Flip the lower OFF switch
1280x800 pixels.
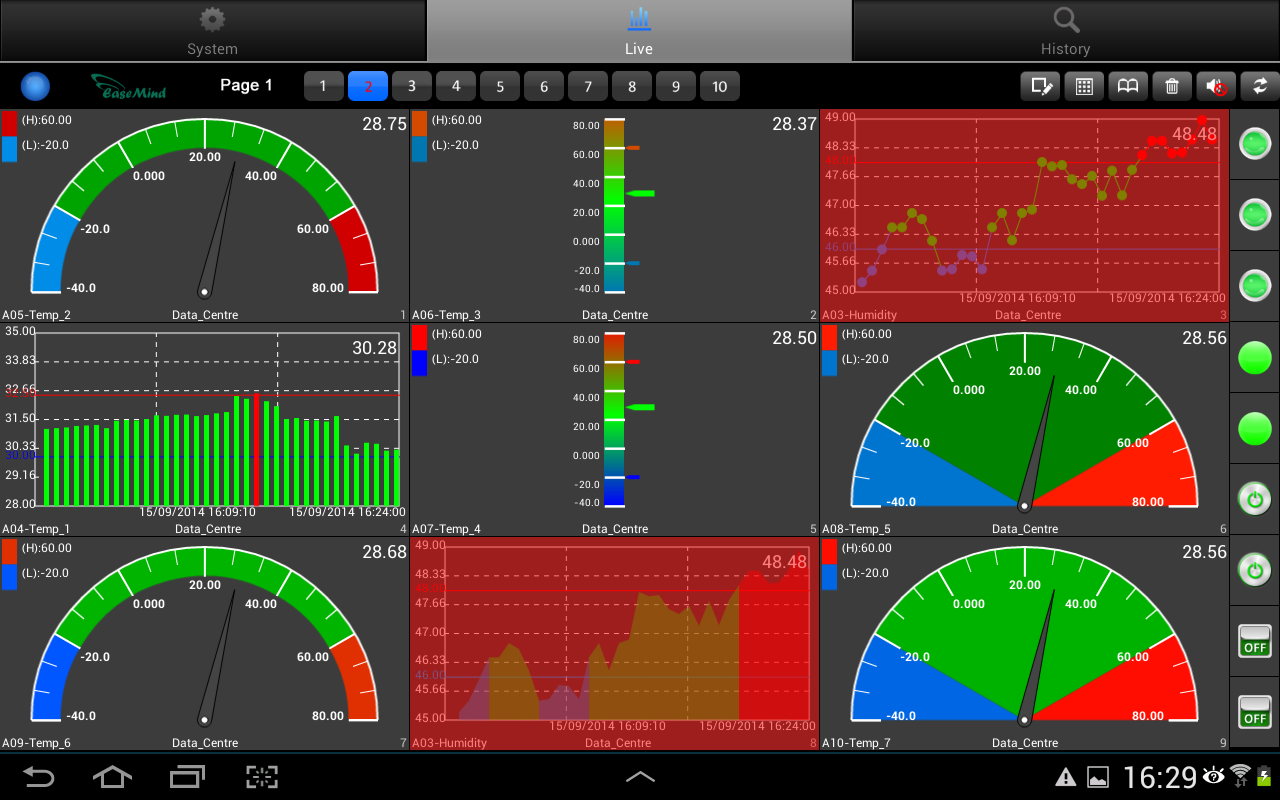(1254, 712)
